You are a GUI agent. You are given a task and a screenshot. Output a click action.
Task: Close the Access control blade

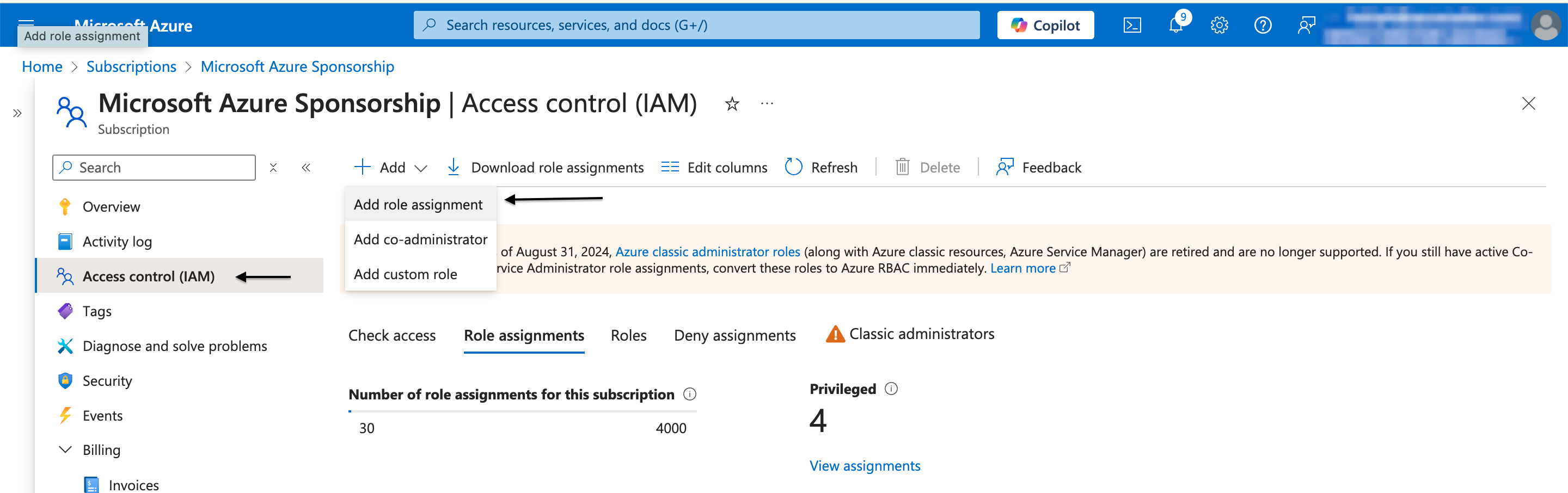1528,103
